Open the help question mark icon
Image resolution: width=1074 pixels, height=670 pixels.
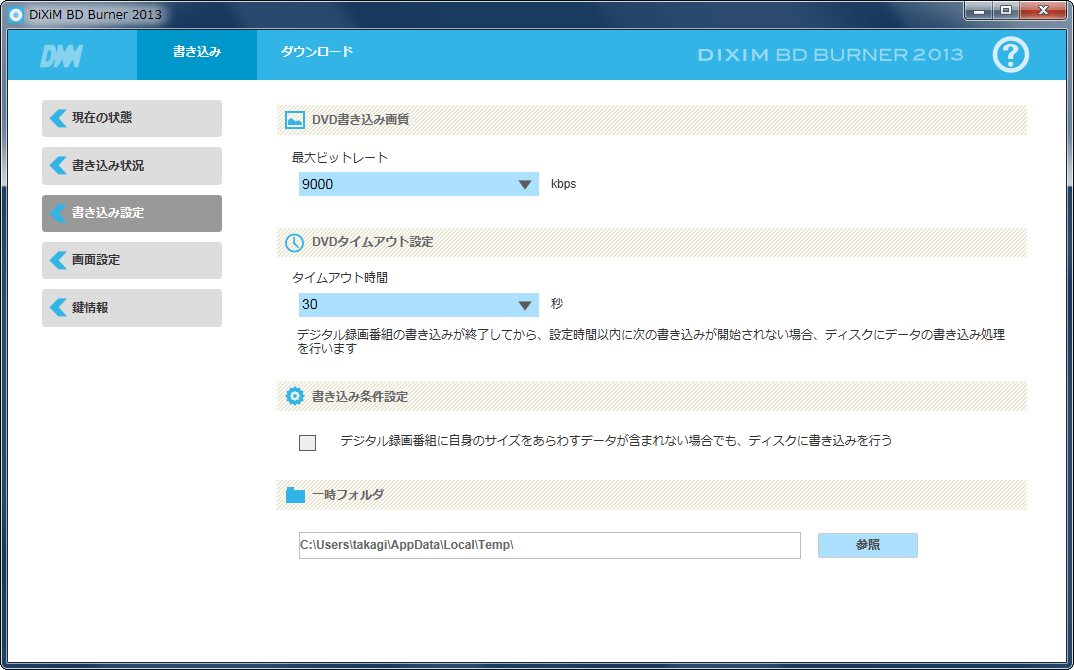(1010, 55)
